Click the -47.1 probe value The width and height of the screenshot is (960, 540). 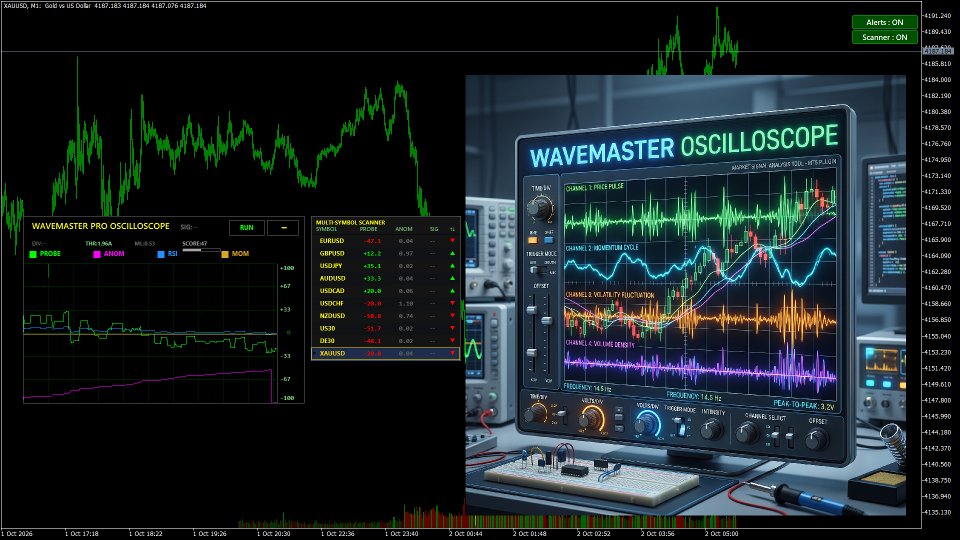tap(372, 241)
